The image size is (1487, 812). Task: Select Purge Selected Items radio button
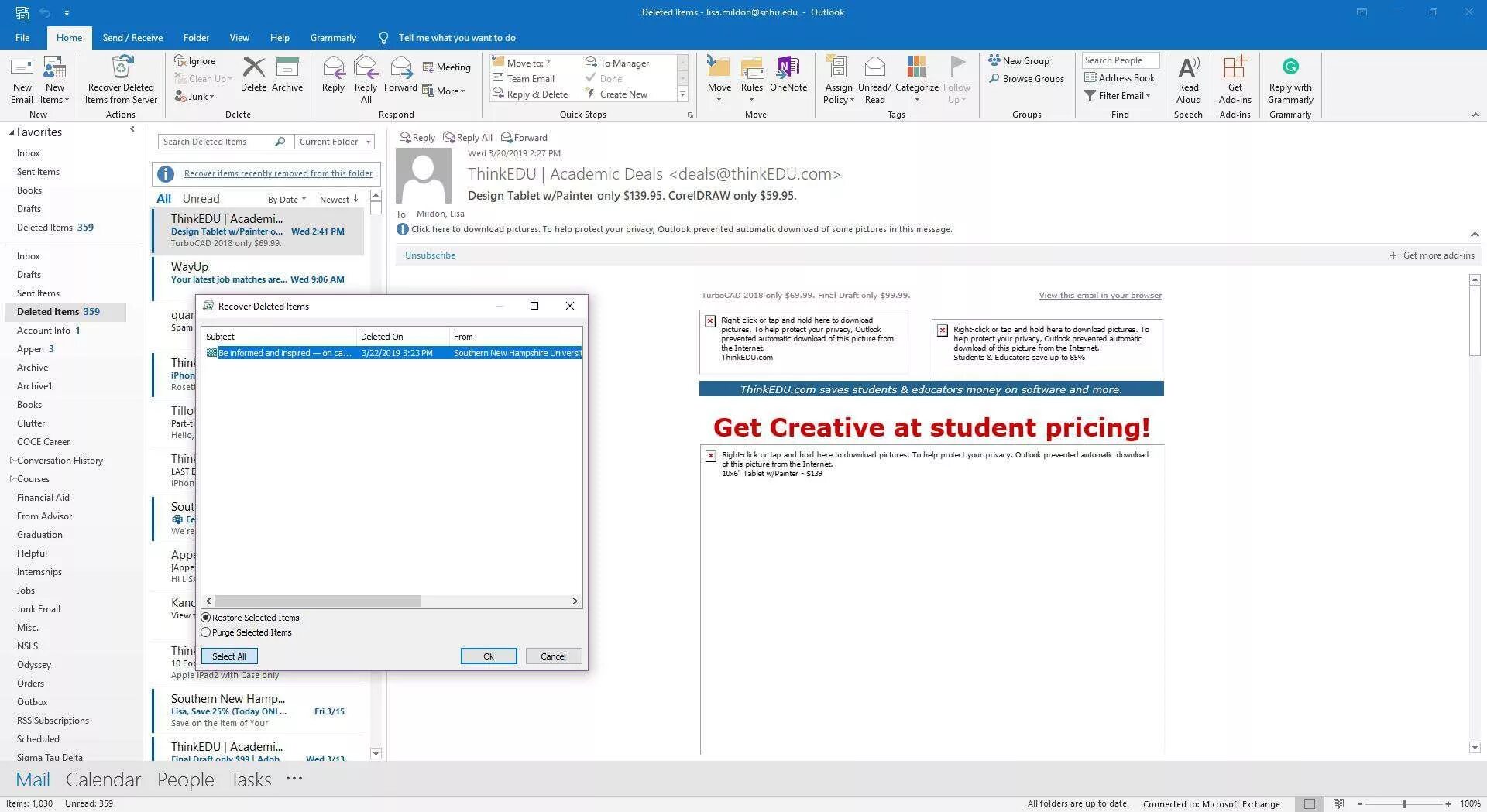(205, 632)
